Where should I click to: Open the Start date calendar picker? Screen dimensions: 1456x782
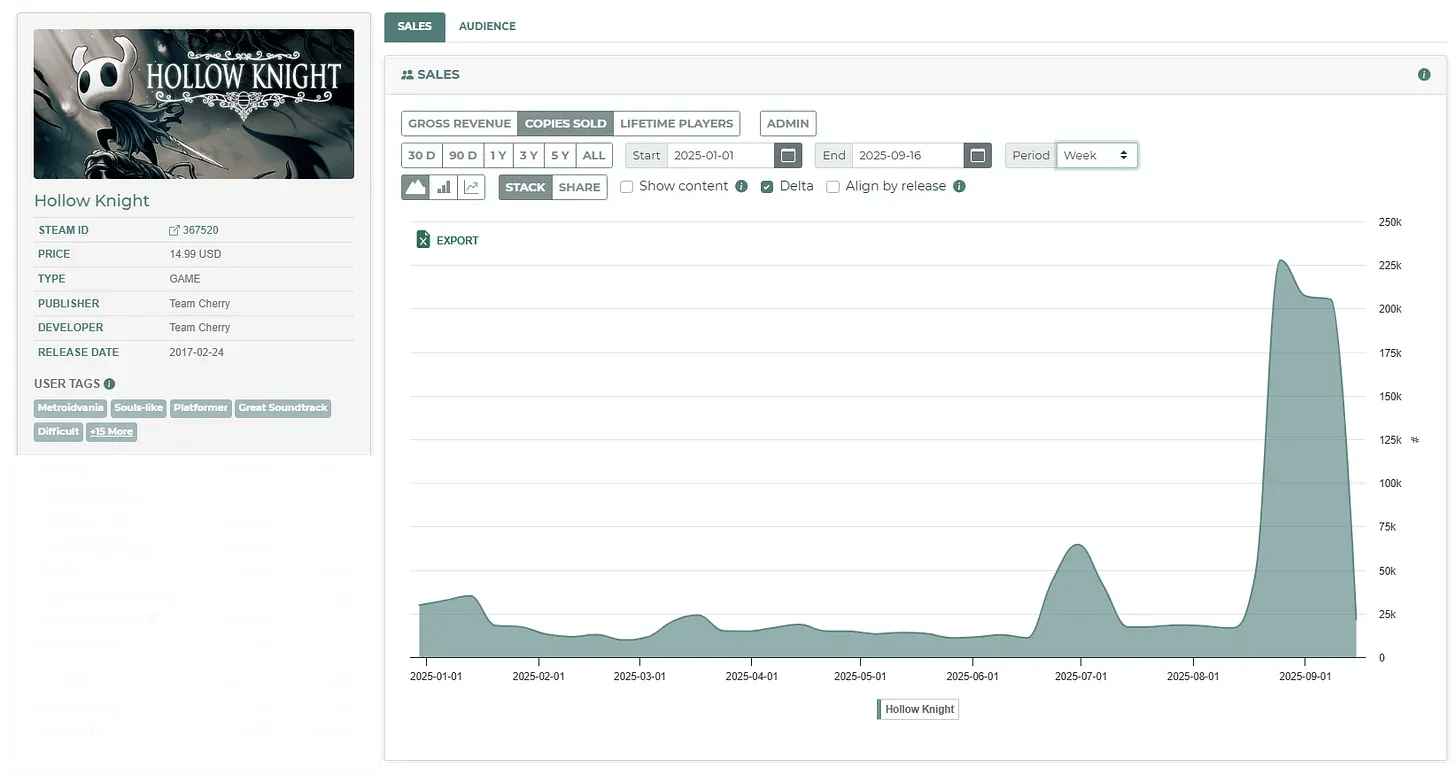(788, 155)
